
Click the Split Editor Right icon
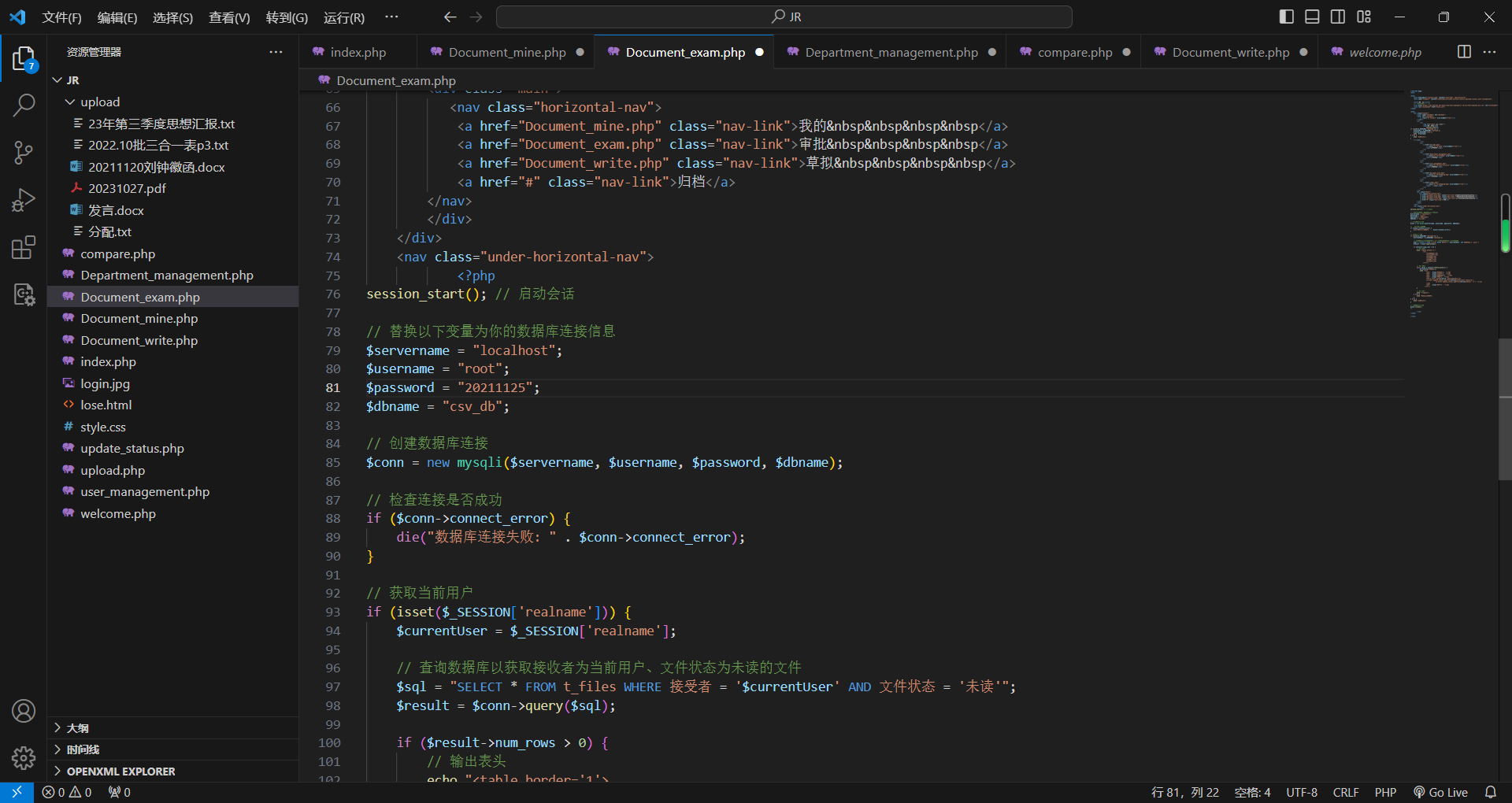click(x=1464, y=52)
